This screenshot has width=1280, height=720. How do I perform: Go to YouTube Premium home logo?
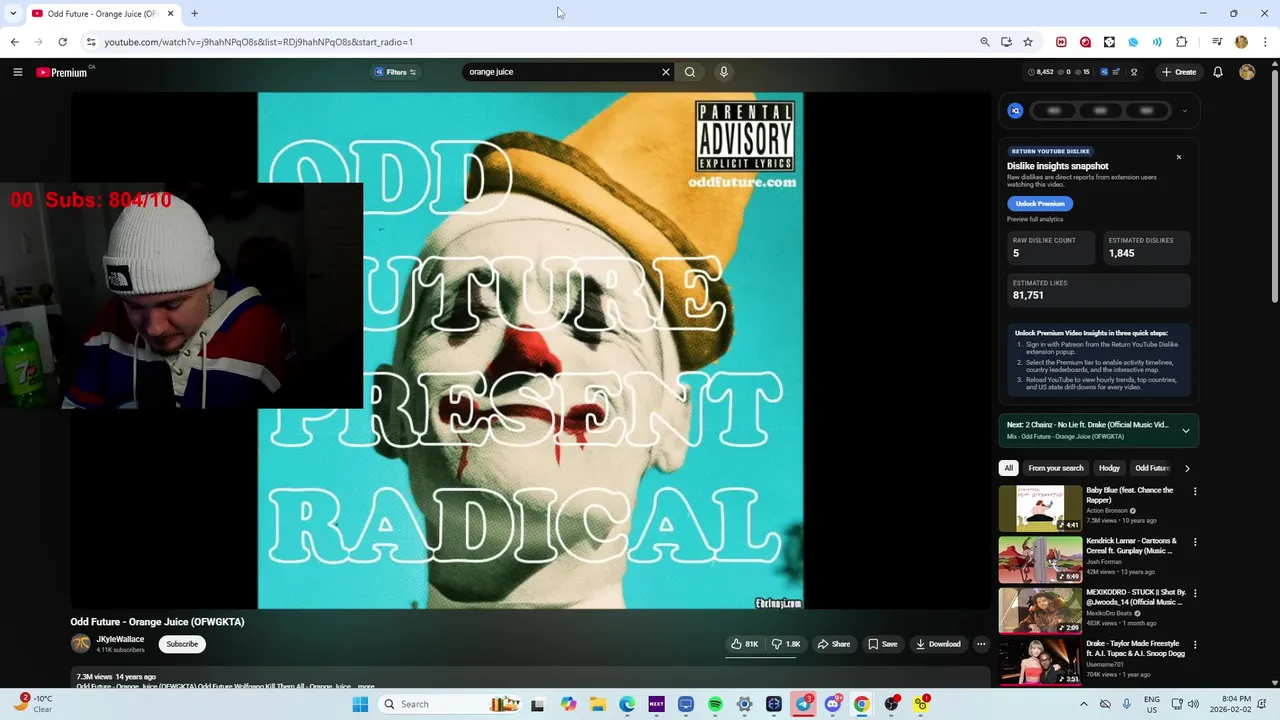[x=62, y=72]
